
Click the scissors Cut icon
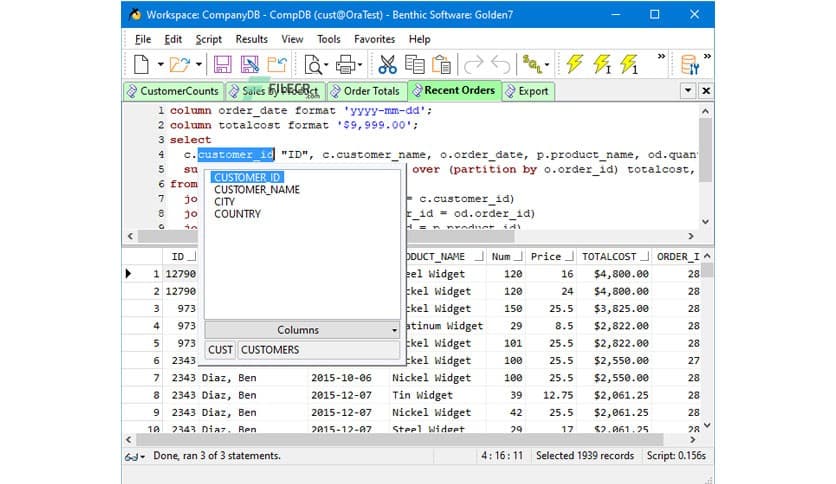[388, 65]
